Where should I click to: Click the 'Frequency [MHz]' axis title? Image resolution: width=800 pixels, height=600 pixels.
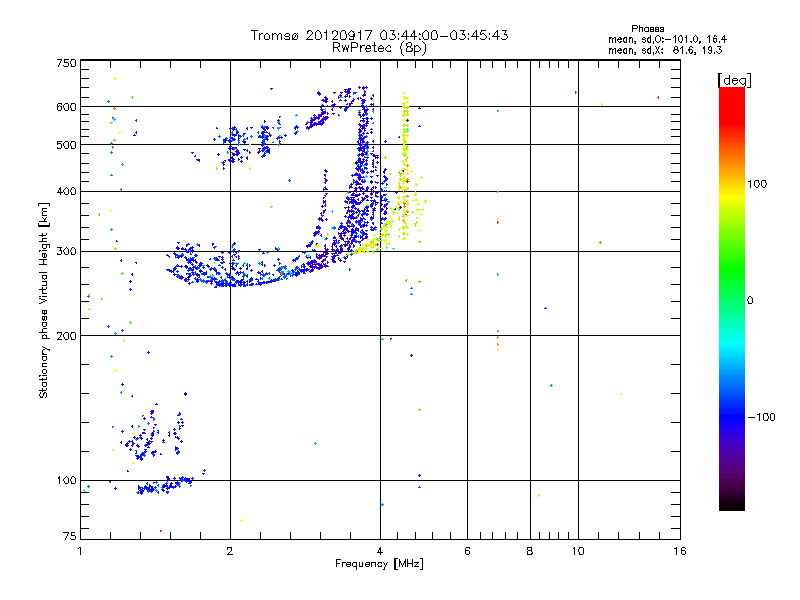tap(379, 564)
